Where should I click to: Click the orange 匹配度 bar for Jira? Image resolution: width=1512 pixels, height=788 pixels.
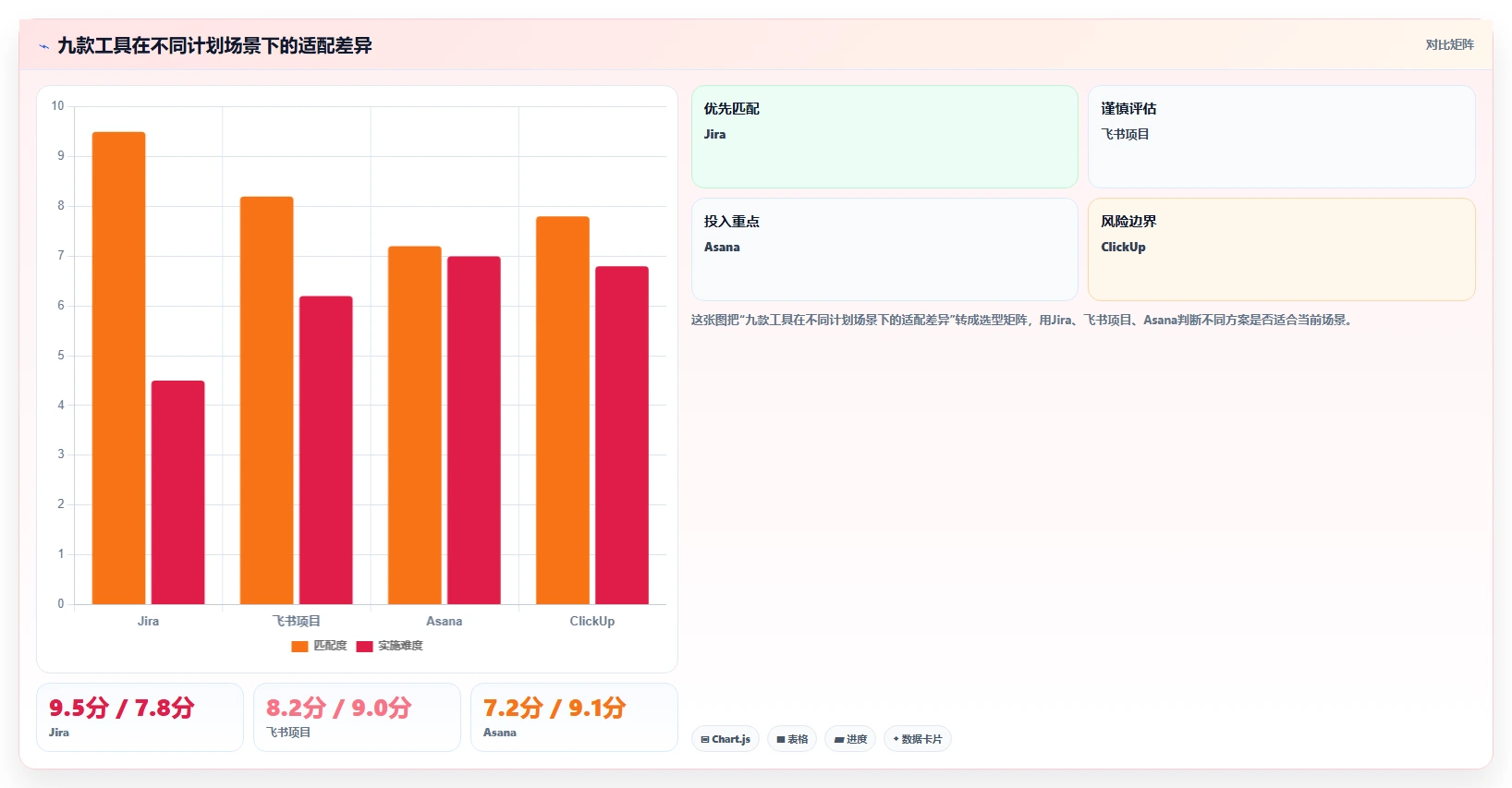[x=119, y=368]
